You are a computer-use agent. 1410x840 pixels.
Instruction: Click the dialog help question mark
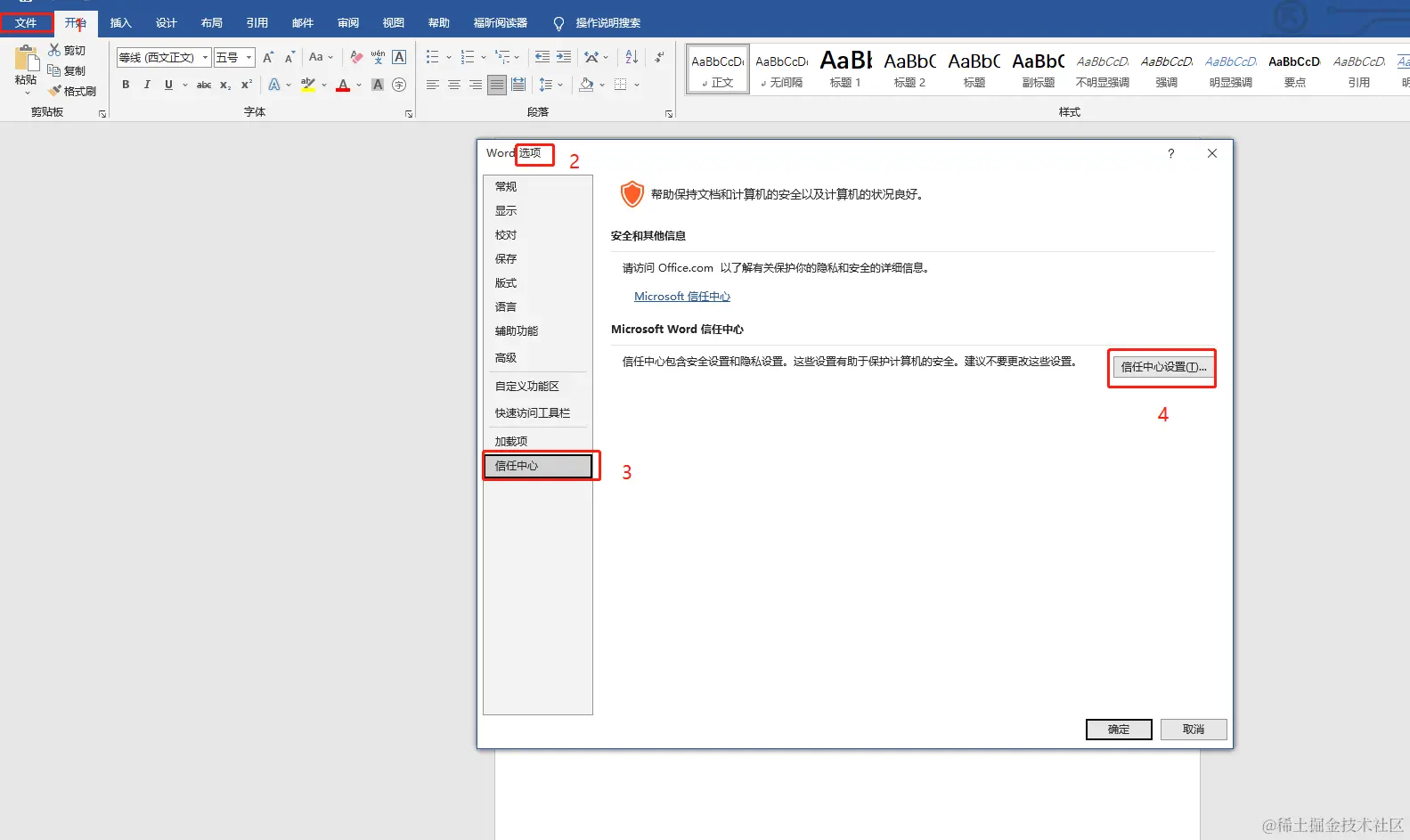[x=1170, y=154]
